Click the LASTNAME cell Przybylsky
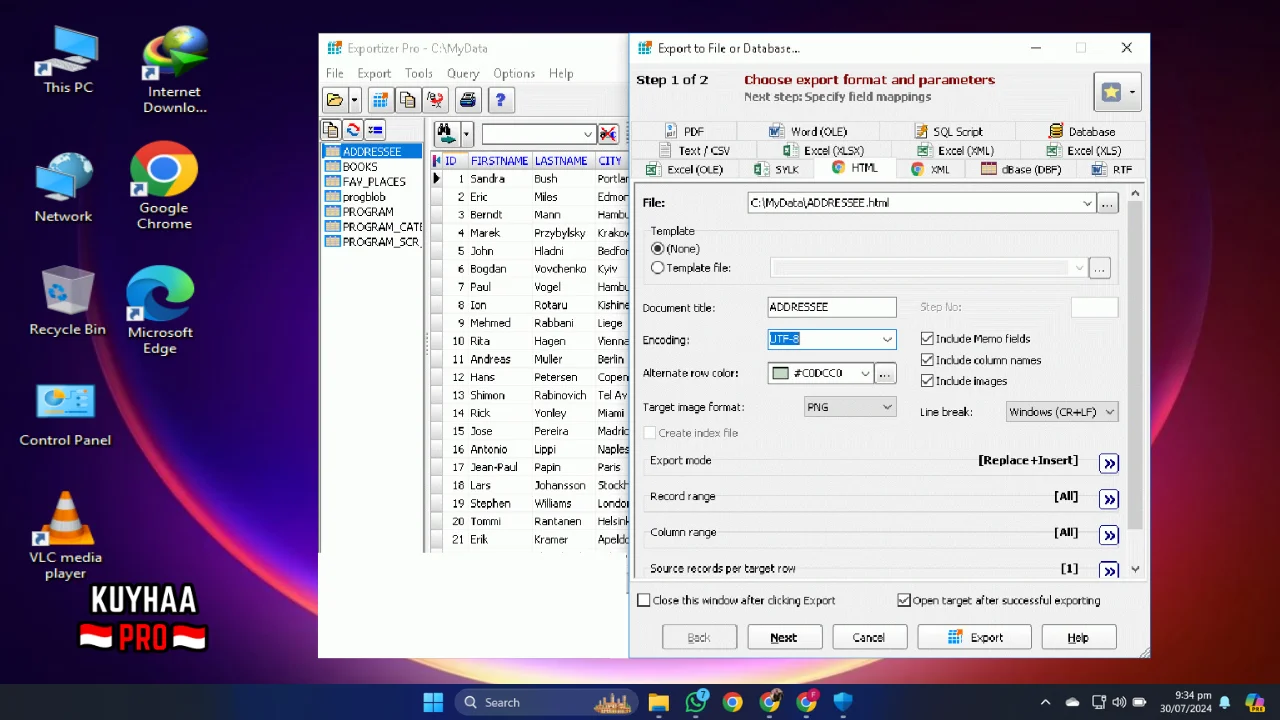 pyautogui.click(x=559, y=233)
